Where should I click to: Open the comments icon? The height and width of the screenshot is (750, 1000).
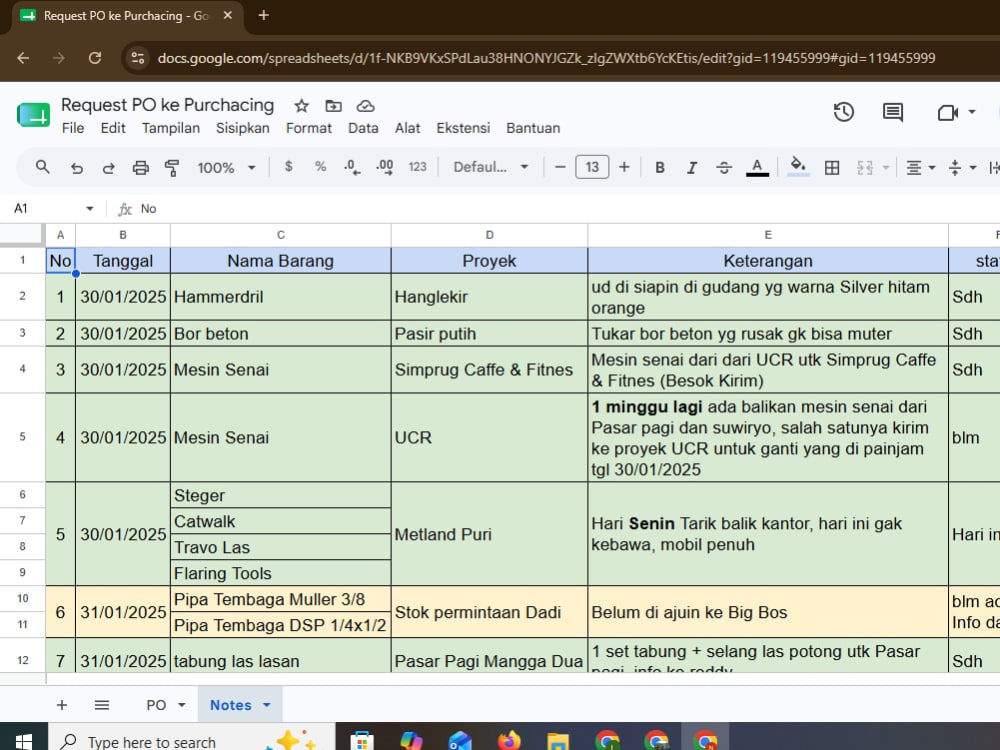click(x=893, y=112)
